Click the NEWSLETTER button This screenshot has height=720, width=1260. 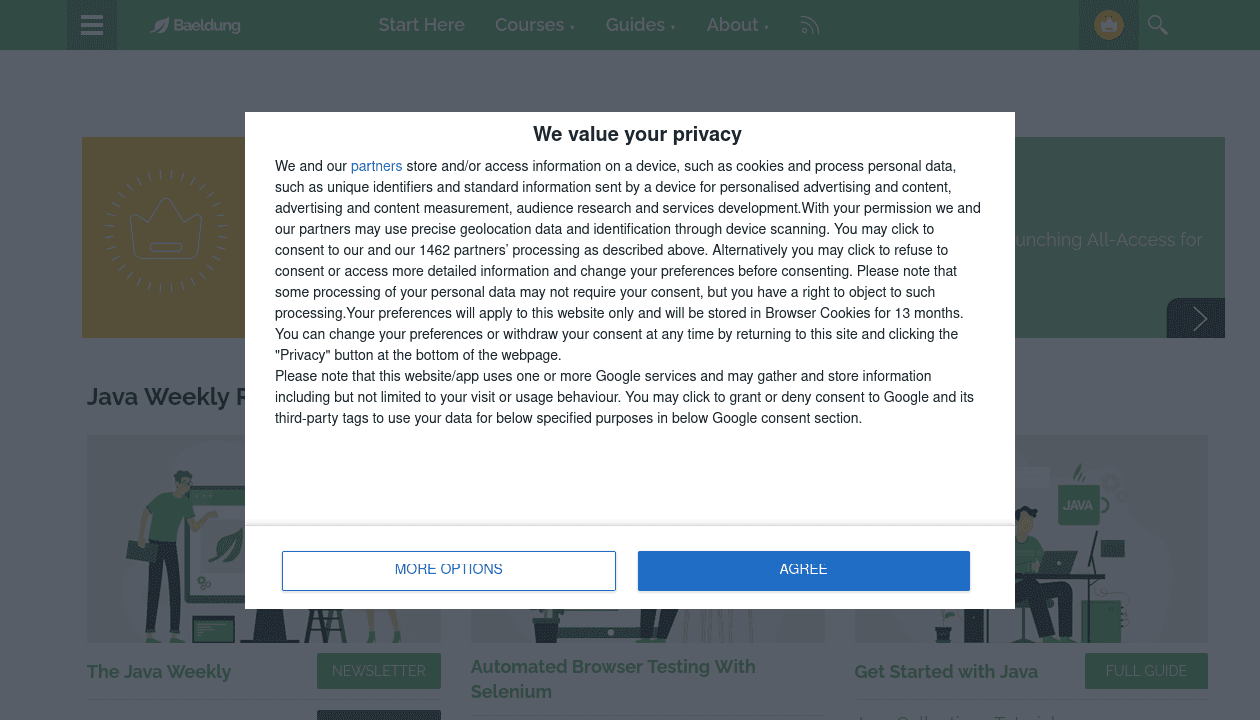(x=378, y=671)
